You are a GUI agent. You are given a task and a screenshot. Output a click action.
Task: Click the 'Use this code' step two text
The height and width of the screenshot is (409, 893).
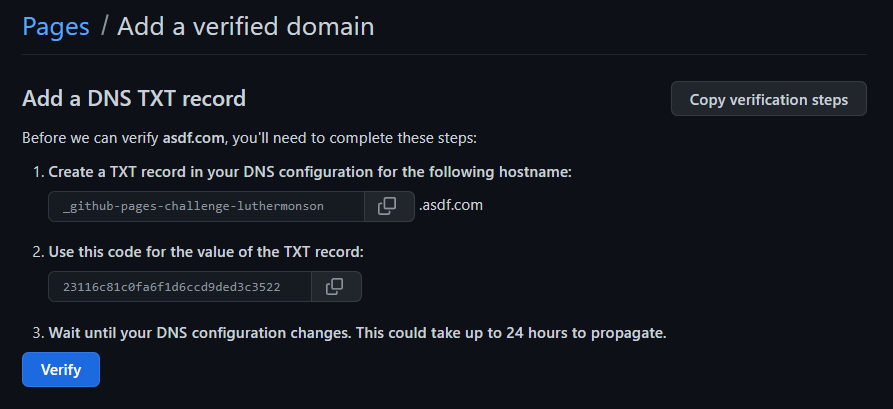pos(206,252)
